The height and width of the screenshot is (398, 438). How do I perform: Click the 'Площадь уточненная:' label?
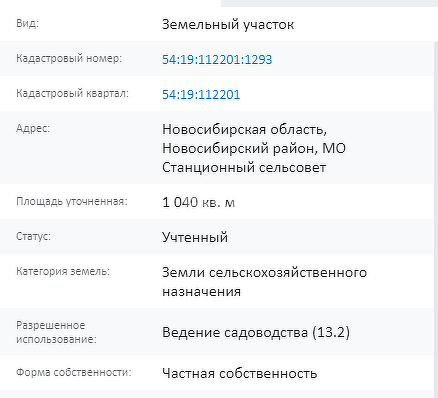(x=72, y=201)
